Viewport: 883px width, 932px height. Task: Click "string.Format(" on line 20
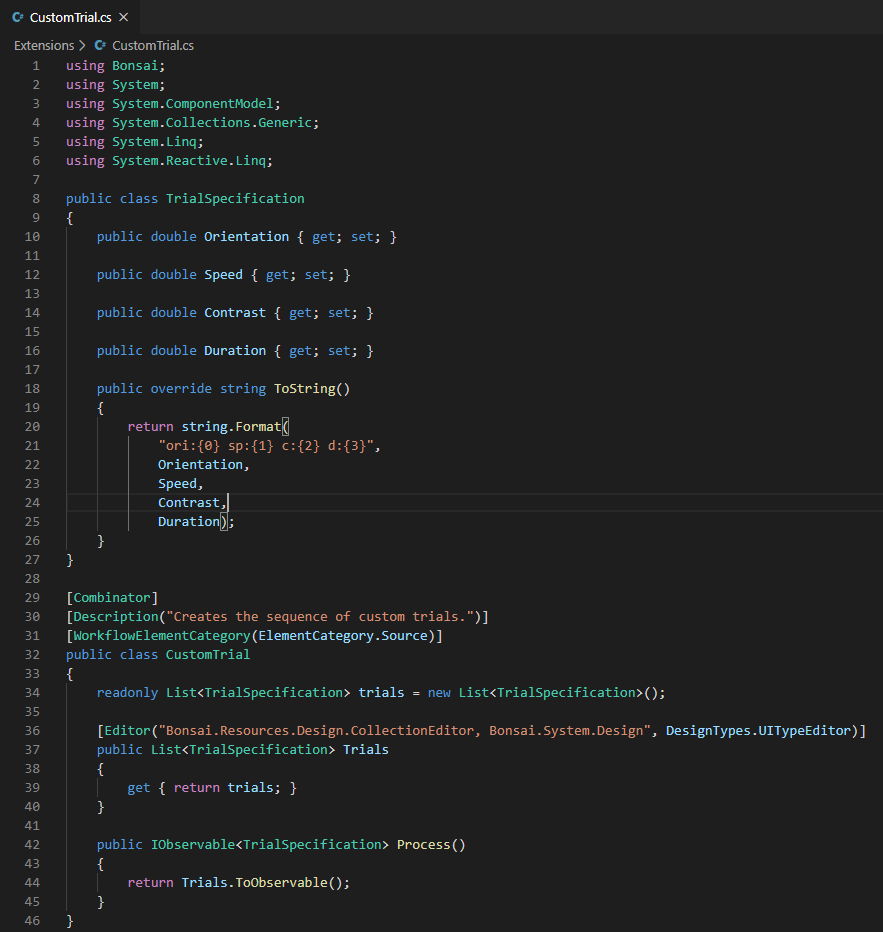(235, 427)
